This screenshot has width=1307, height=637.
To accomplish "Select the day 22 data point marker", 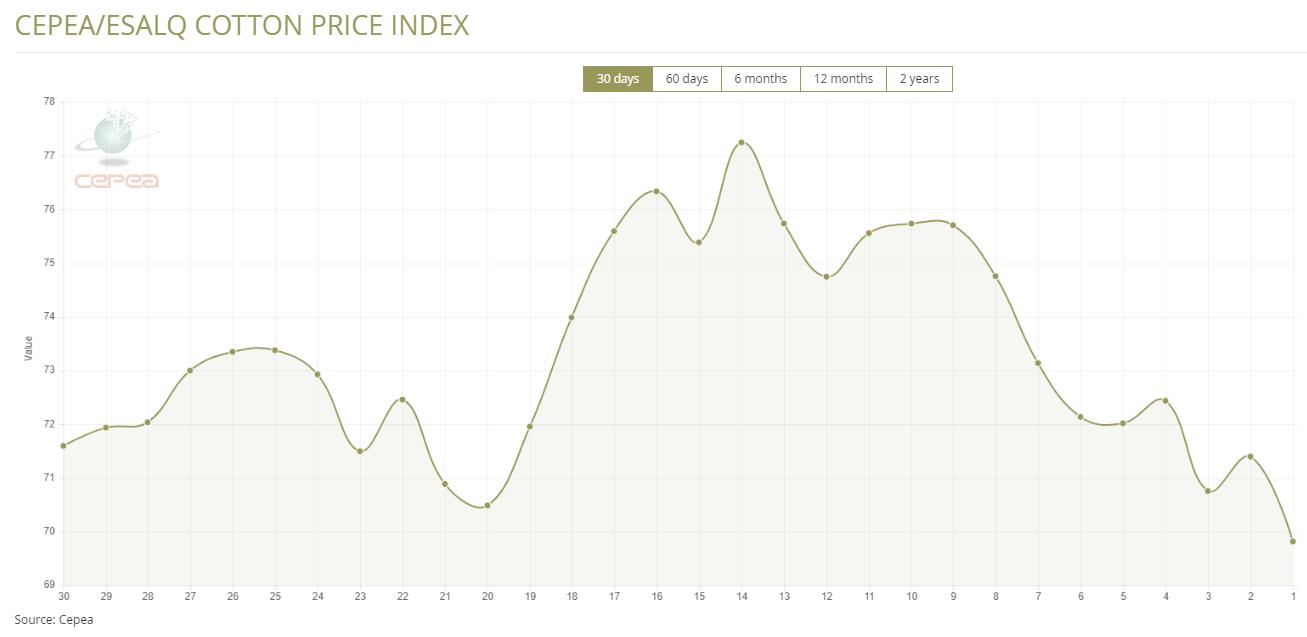I will point(402,400).
